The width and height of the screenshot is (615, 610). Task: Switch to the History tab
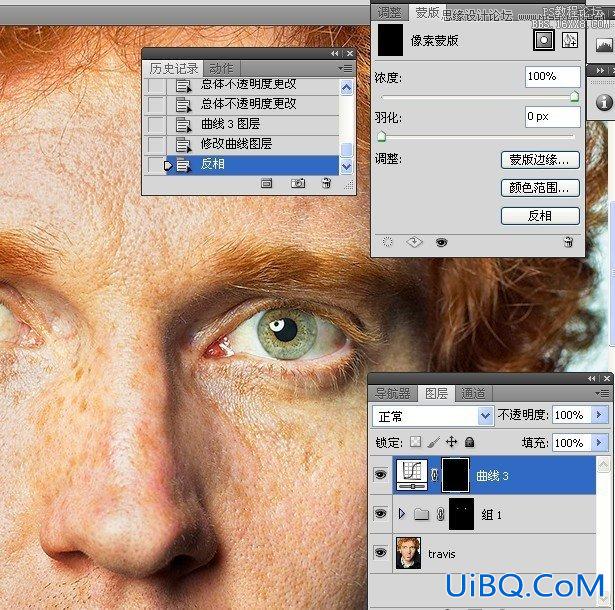click(x=174, y=69)
